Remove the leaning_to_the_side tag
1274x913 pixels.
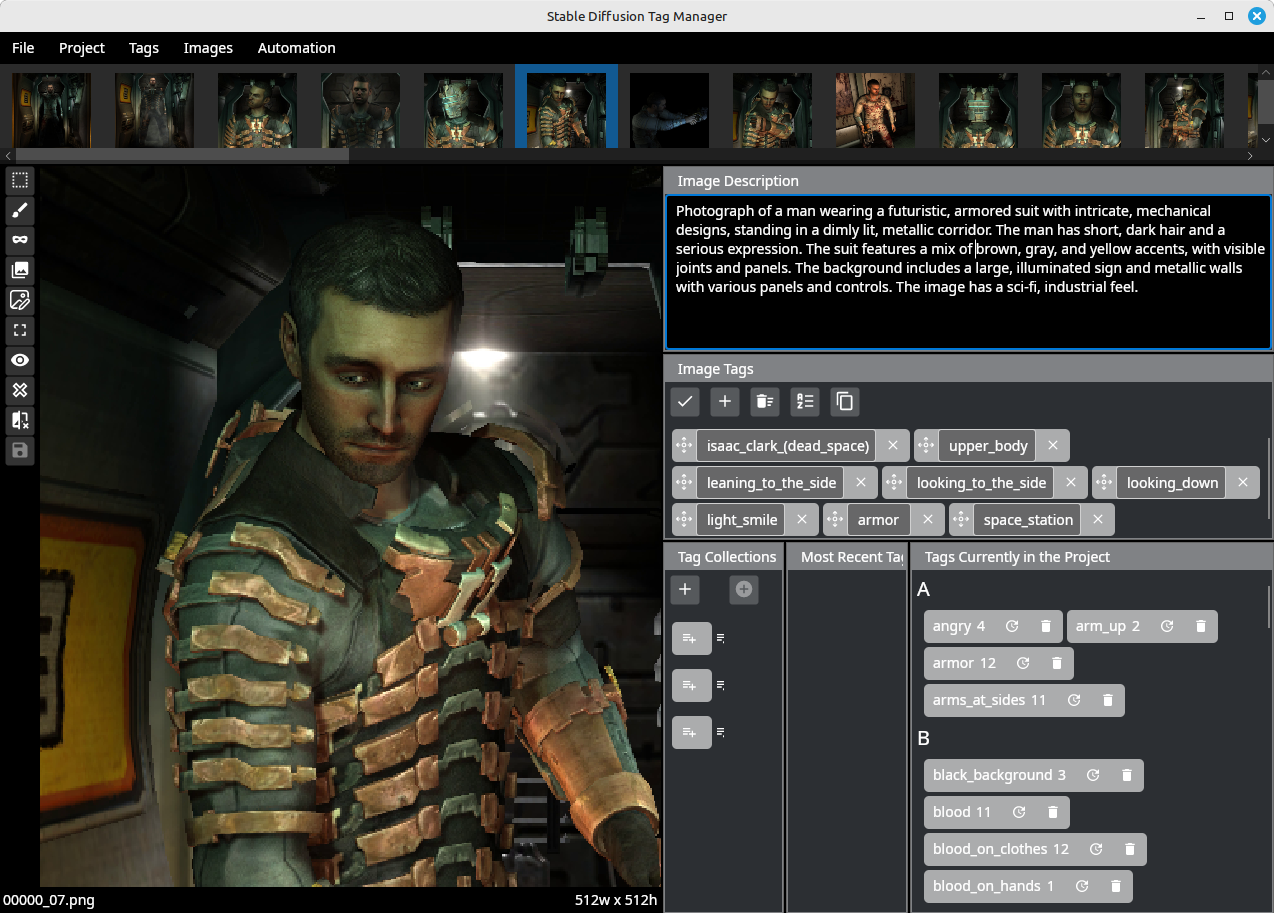tap(861, 483)
